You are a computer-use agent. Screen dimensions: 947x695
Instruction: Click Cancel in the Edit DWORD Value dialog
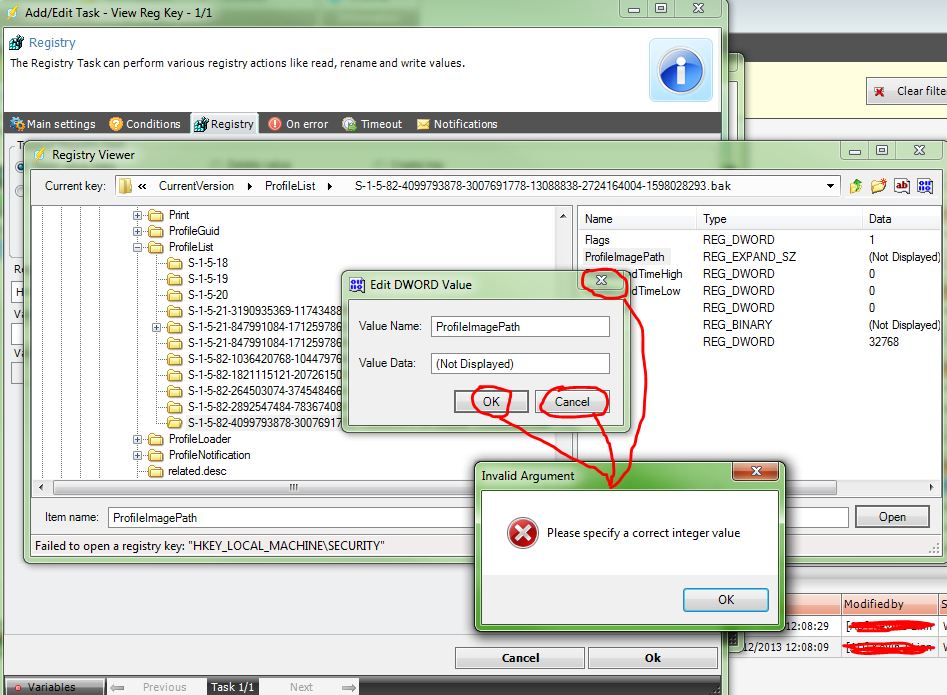tap(572, 402)
